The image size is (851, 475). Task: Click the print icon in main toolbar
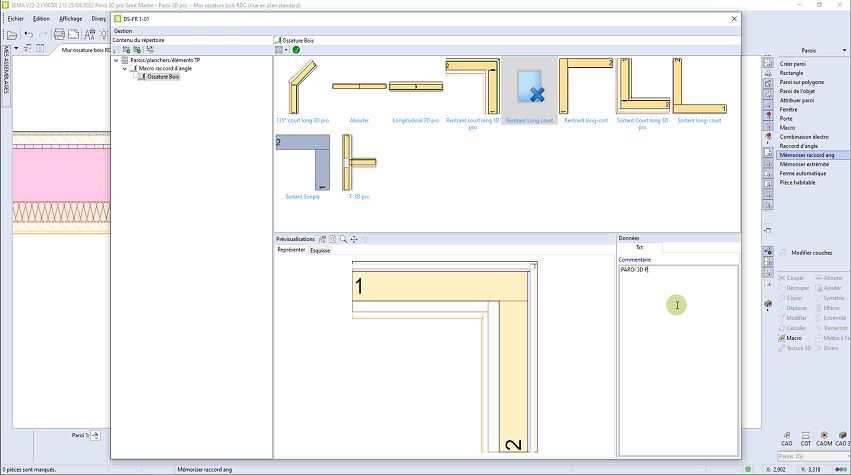pyautogui.click(x=58, y=35)
